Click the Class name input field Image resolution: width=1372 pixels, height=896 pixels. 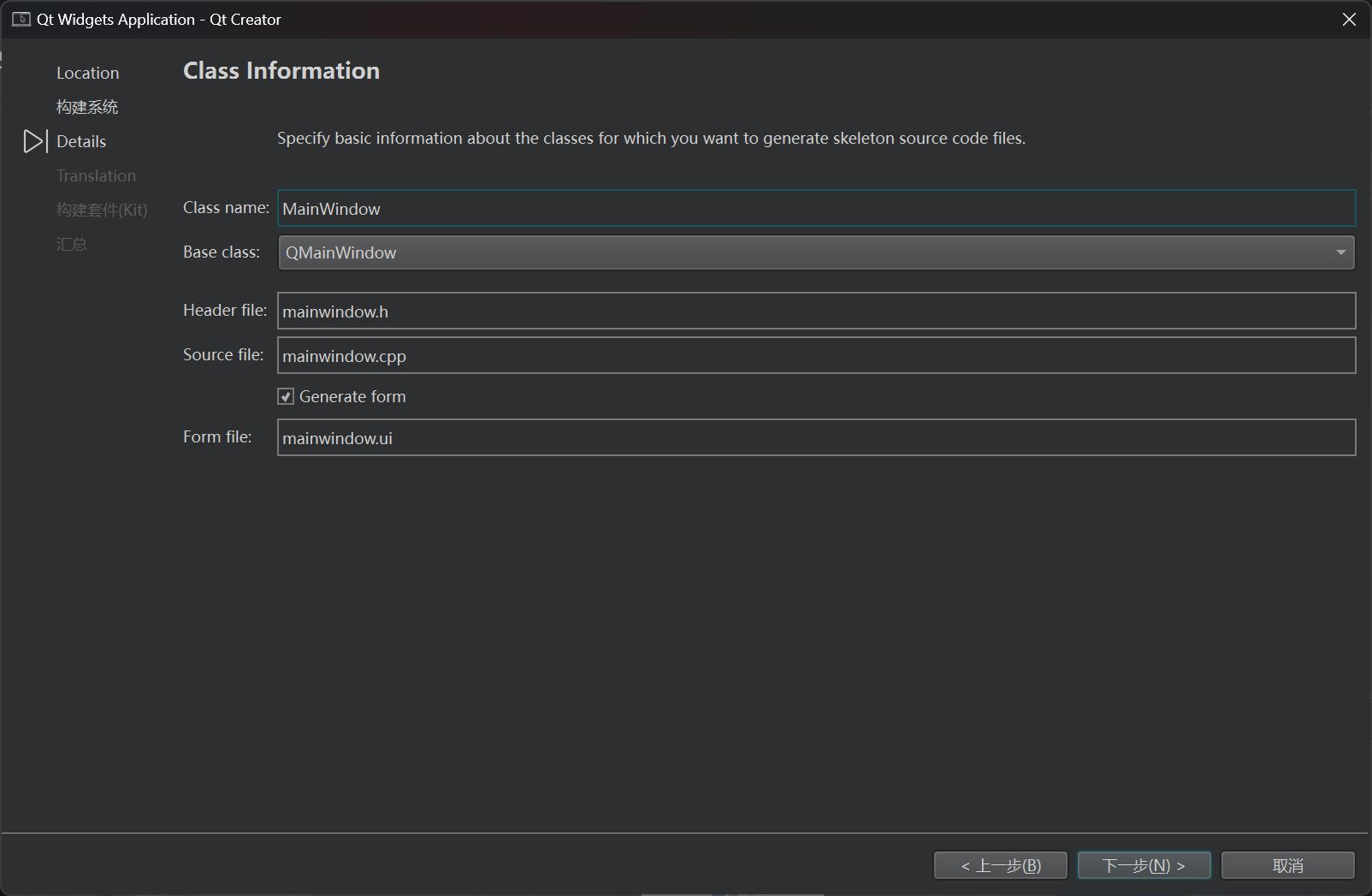click(816, 208)
